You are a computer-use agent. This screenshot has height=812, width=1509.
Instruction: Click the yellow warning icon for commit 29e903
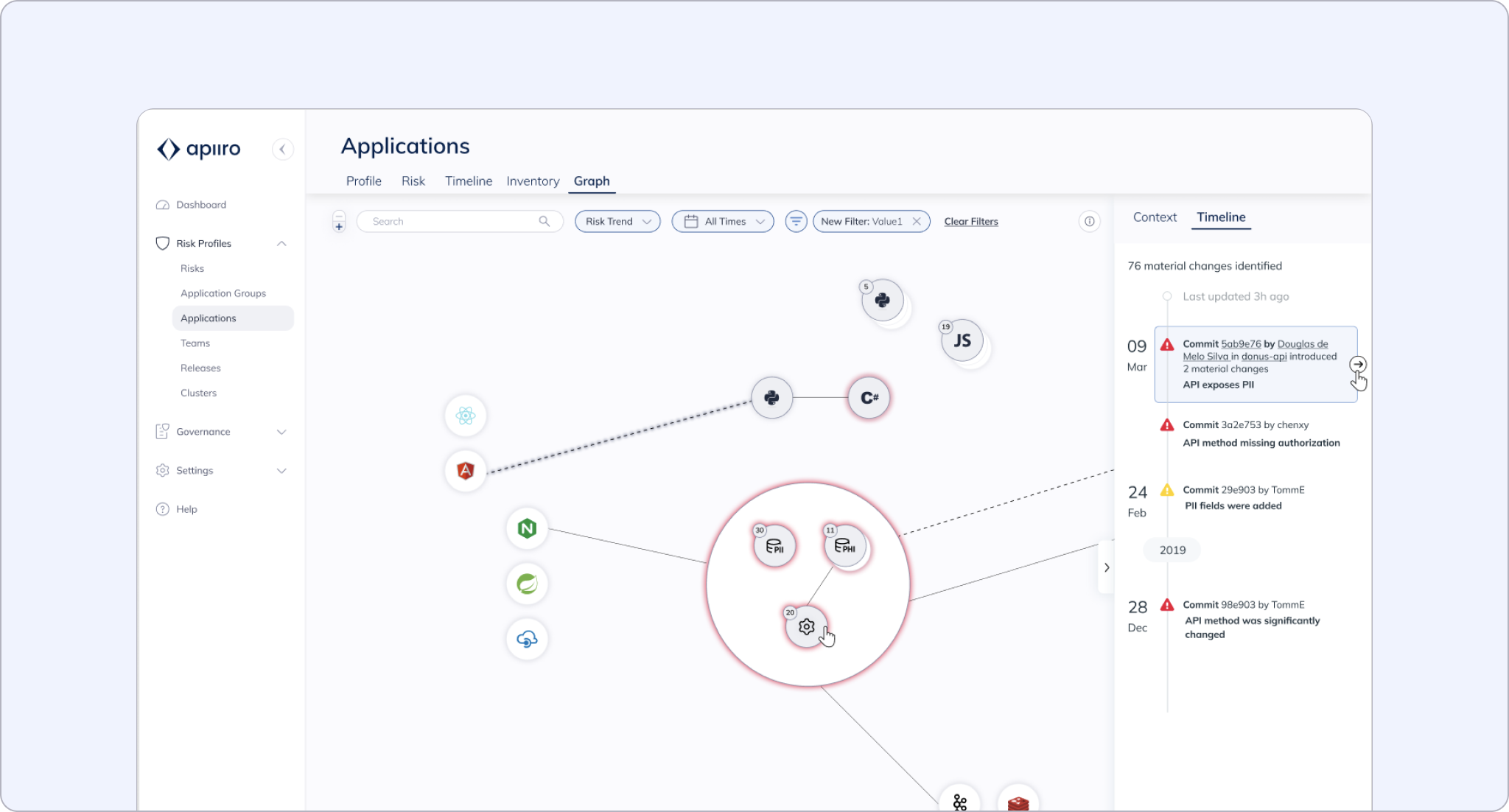click(x=1167, y=490)
